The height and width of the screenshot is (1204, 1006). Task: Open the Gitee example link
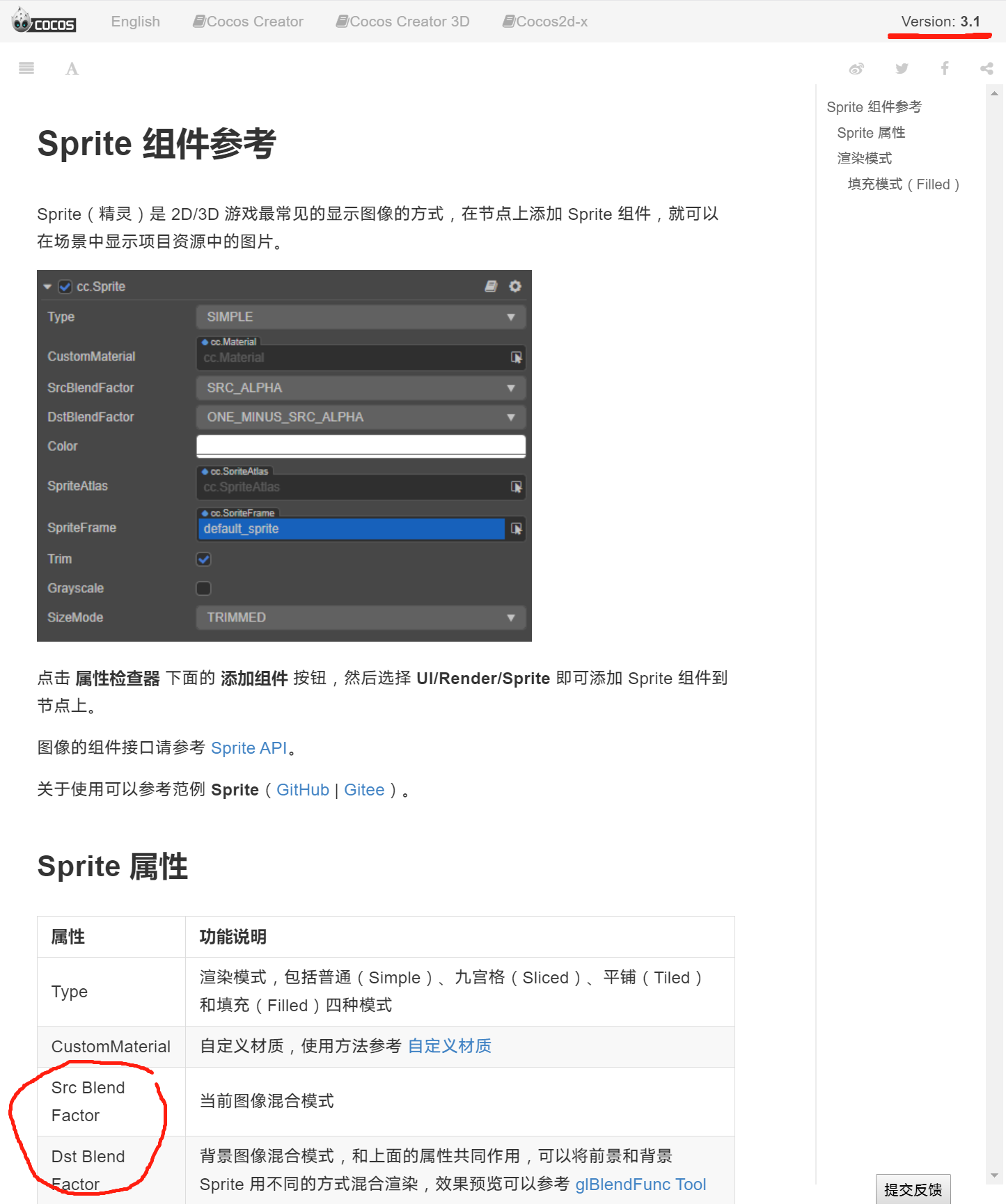coord(364,790)
